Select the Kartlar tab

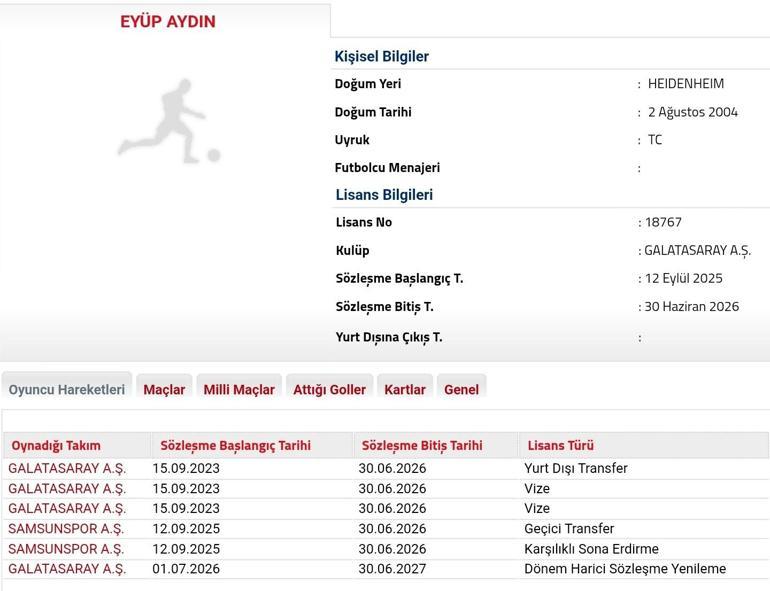[405, 389]
